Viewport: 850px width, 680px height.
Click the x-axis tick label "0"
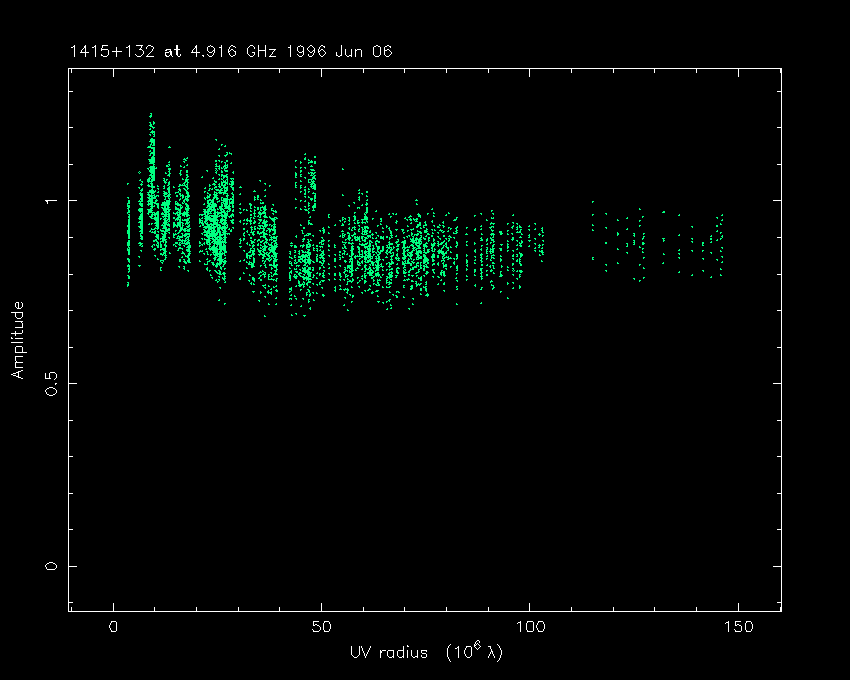tap(113, 627)
